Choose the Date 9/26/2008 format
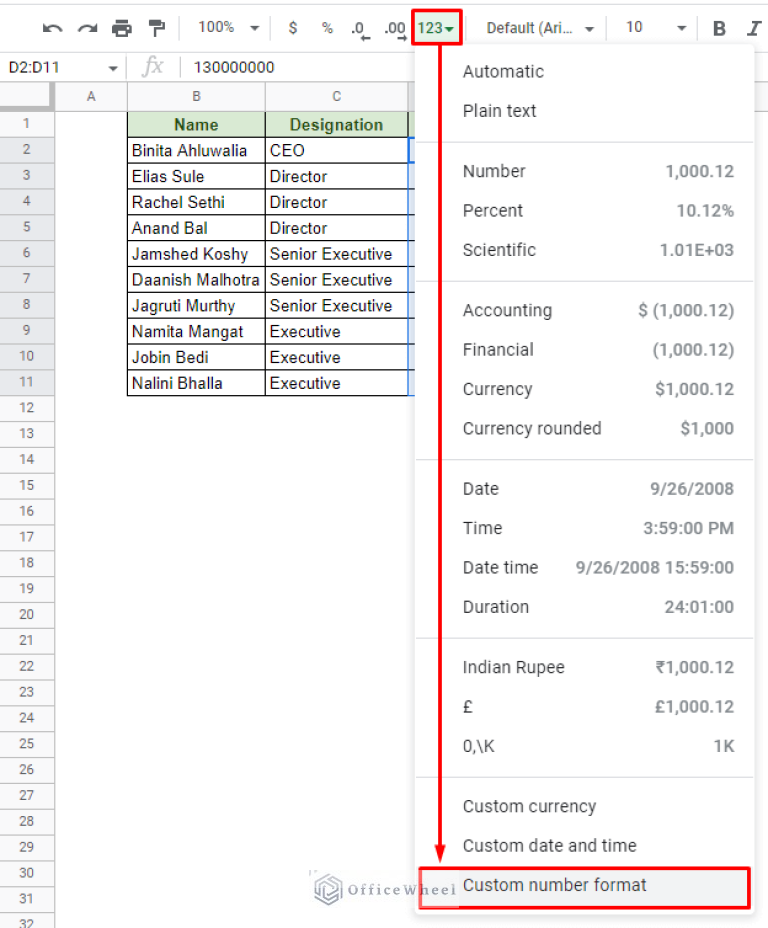 [585, 489]
